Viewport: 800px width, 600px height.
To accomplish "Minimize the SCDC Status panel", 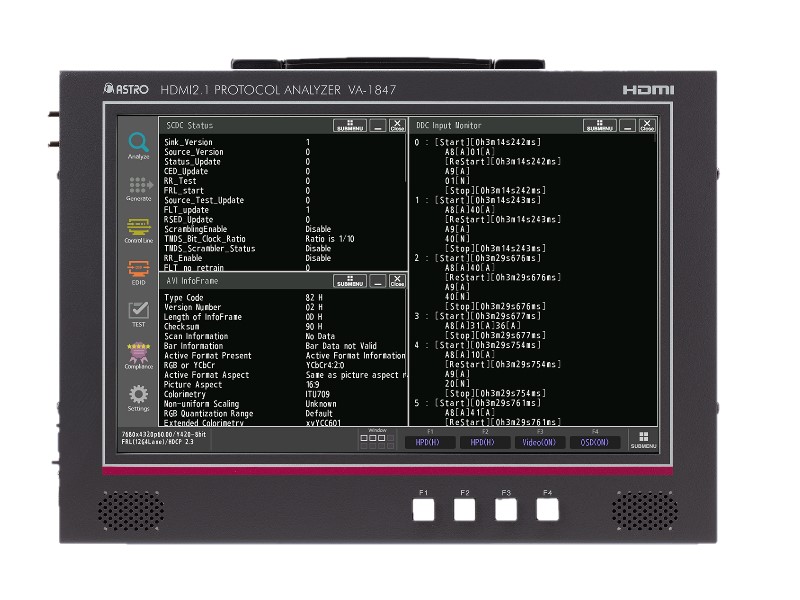I will [378, 126].
